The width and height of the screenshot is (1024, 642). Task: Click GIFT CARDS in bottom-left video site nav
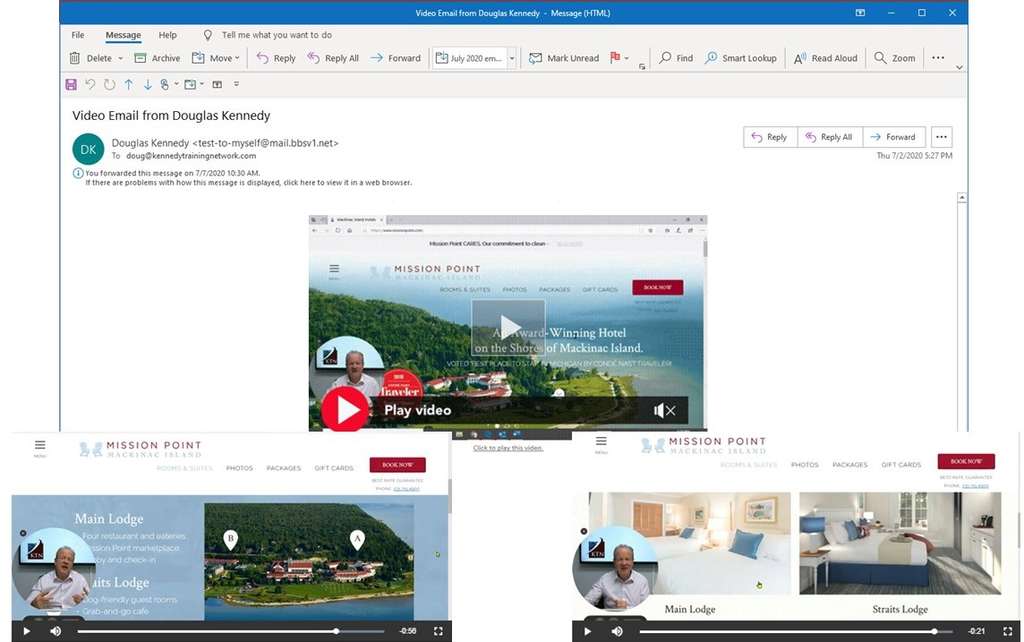(x=334, y=468)
